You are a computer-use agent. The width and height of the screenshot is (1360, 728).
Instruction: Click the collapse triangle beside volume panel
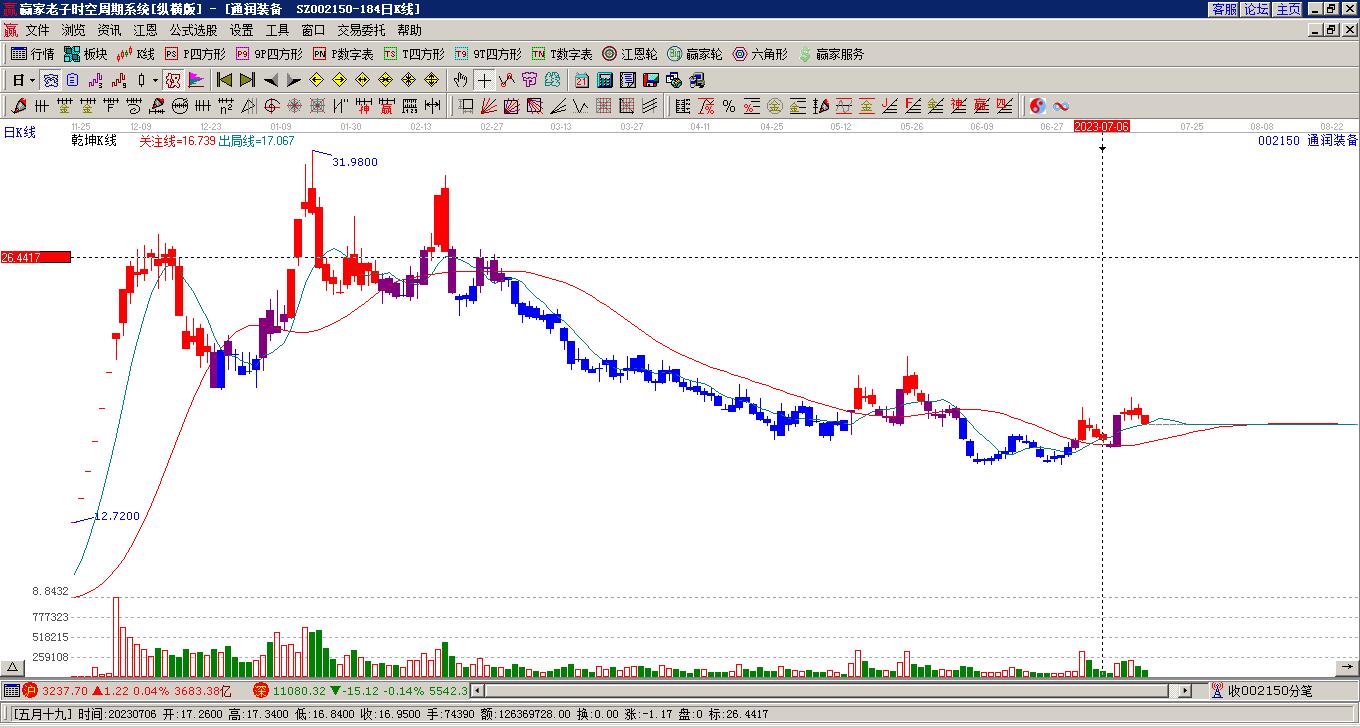pyautogui.click(x=13, y=668)
